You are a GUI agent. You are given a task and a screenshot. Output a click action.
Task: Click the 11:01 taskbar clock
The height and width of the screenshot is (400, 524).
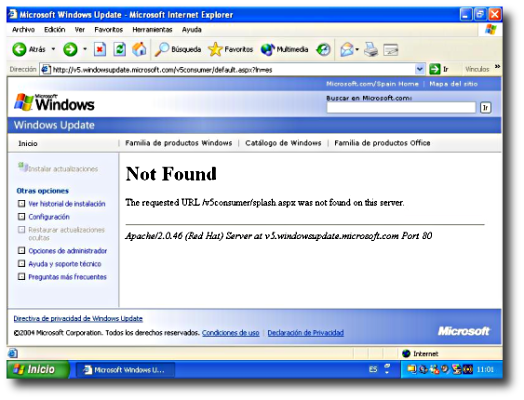pyautogui.click(x=485, y=370)
